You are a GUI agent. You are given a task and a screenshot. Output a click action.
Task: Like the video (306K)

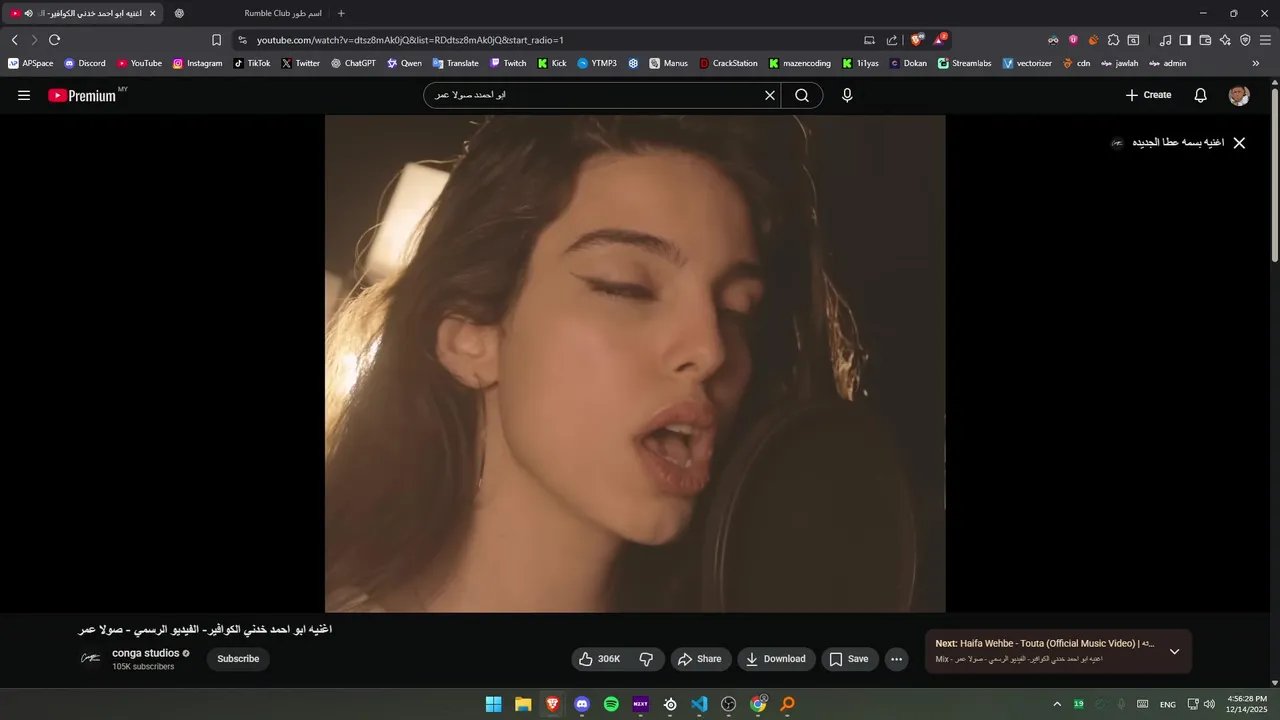(599, 659)
